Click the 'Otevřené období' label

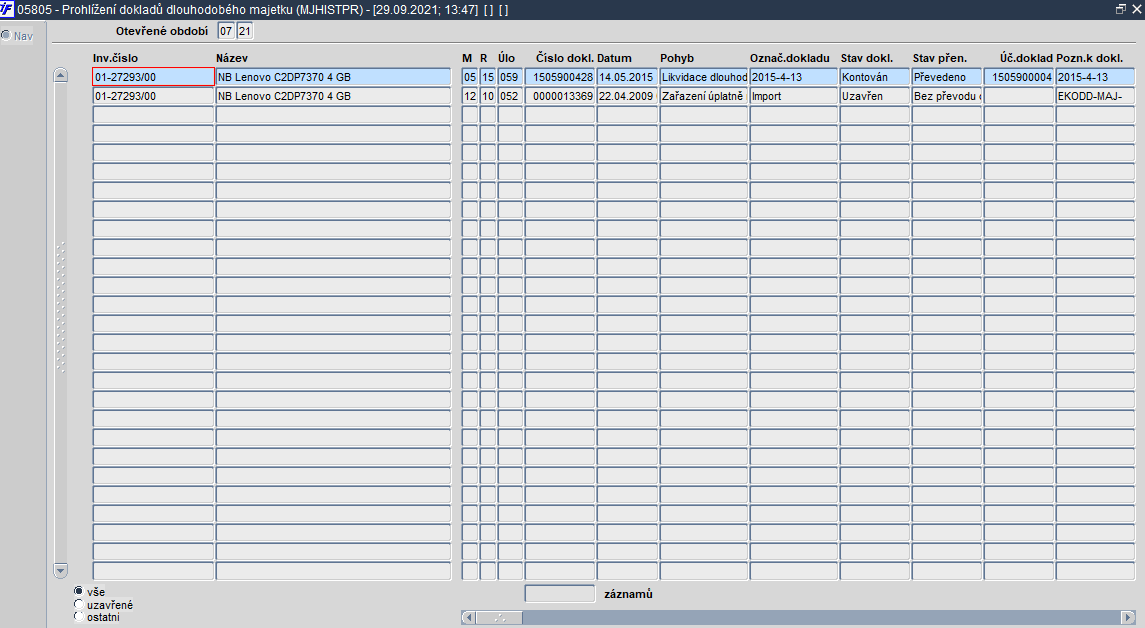click(x=162, y=31)
